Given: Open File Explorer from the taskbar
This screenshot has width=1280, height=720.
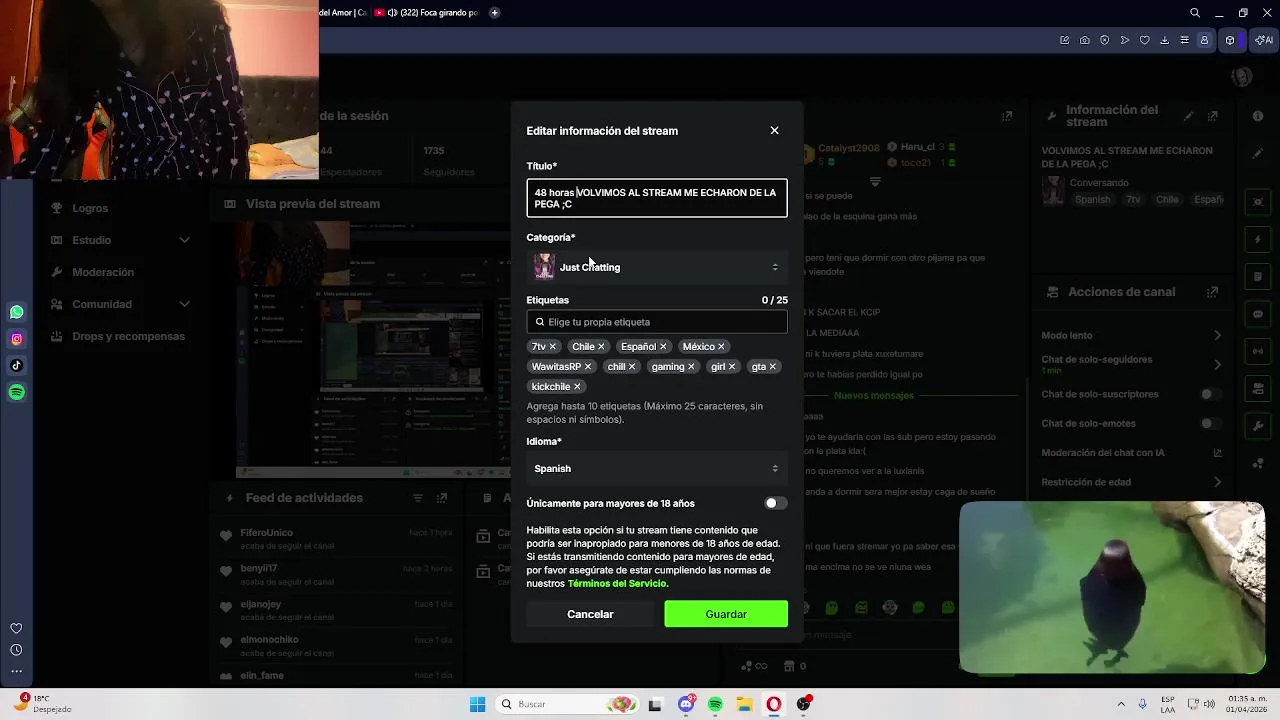Looking at the screenshot, I should click(x=745, y=704).
